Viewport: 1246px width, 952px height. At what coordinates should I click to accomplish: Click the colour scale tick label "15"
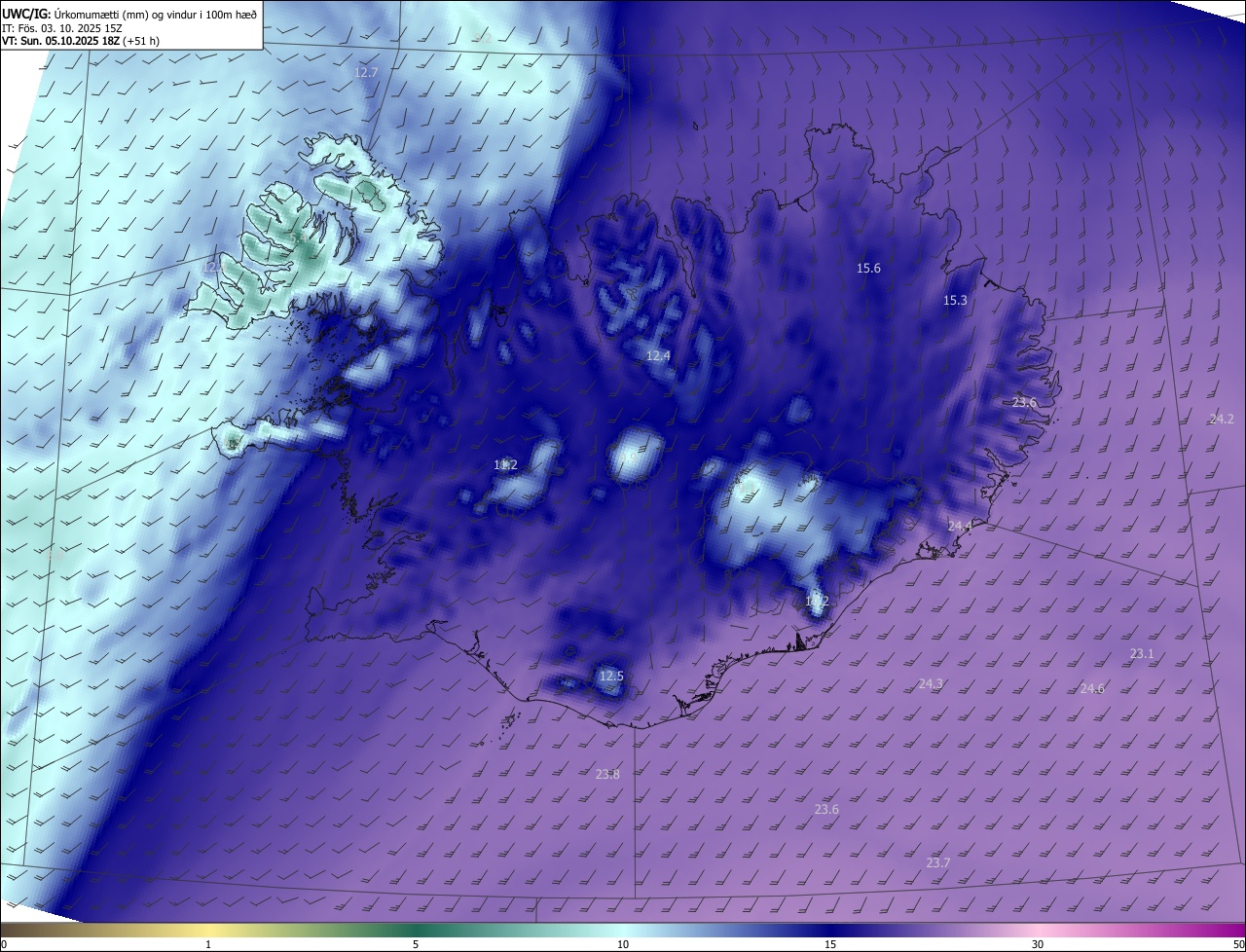pyautogui.click(x=830, y=944)
